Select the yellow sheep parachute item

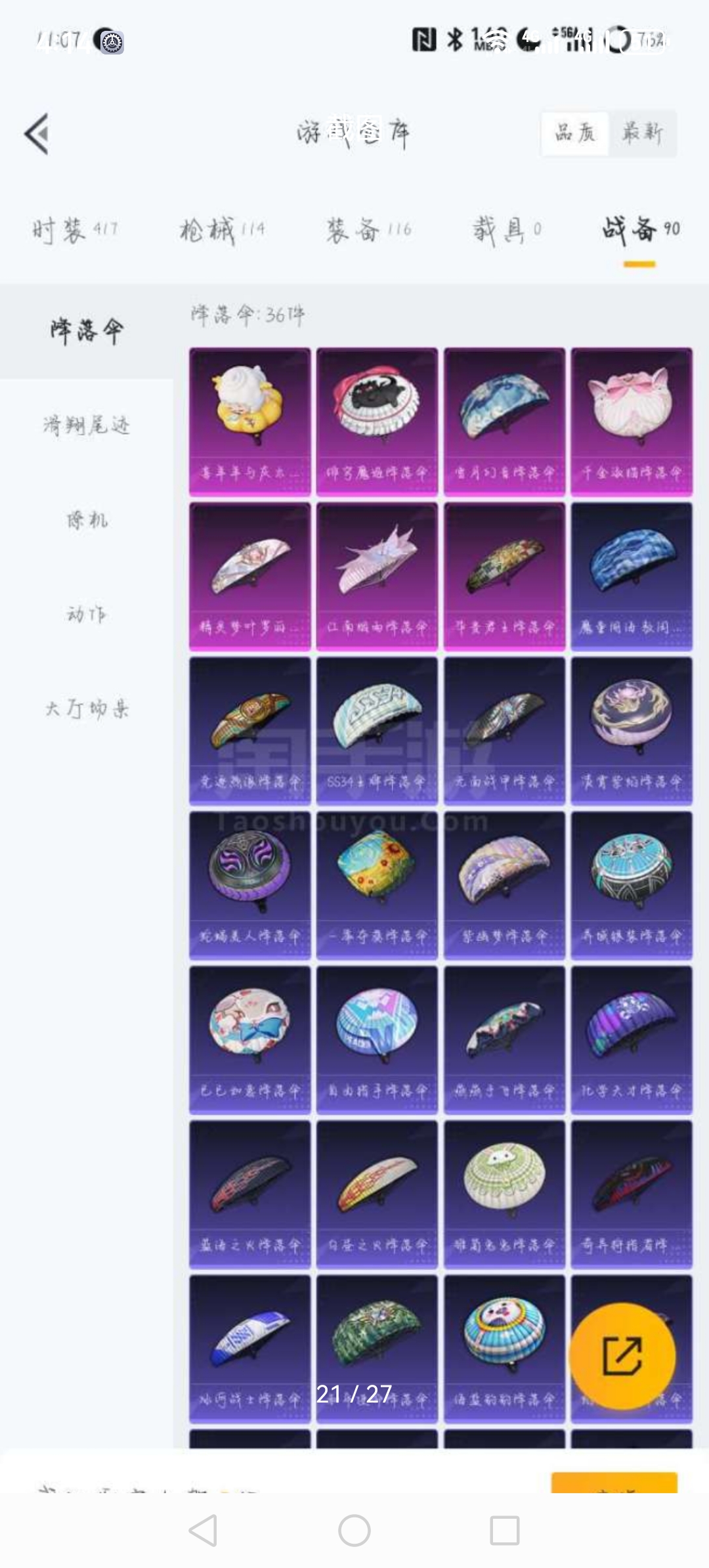[x=249, y=421]
